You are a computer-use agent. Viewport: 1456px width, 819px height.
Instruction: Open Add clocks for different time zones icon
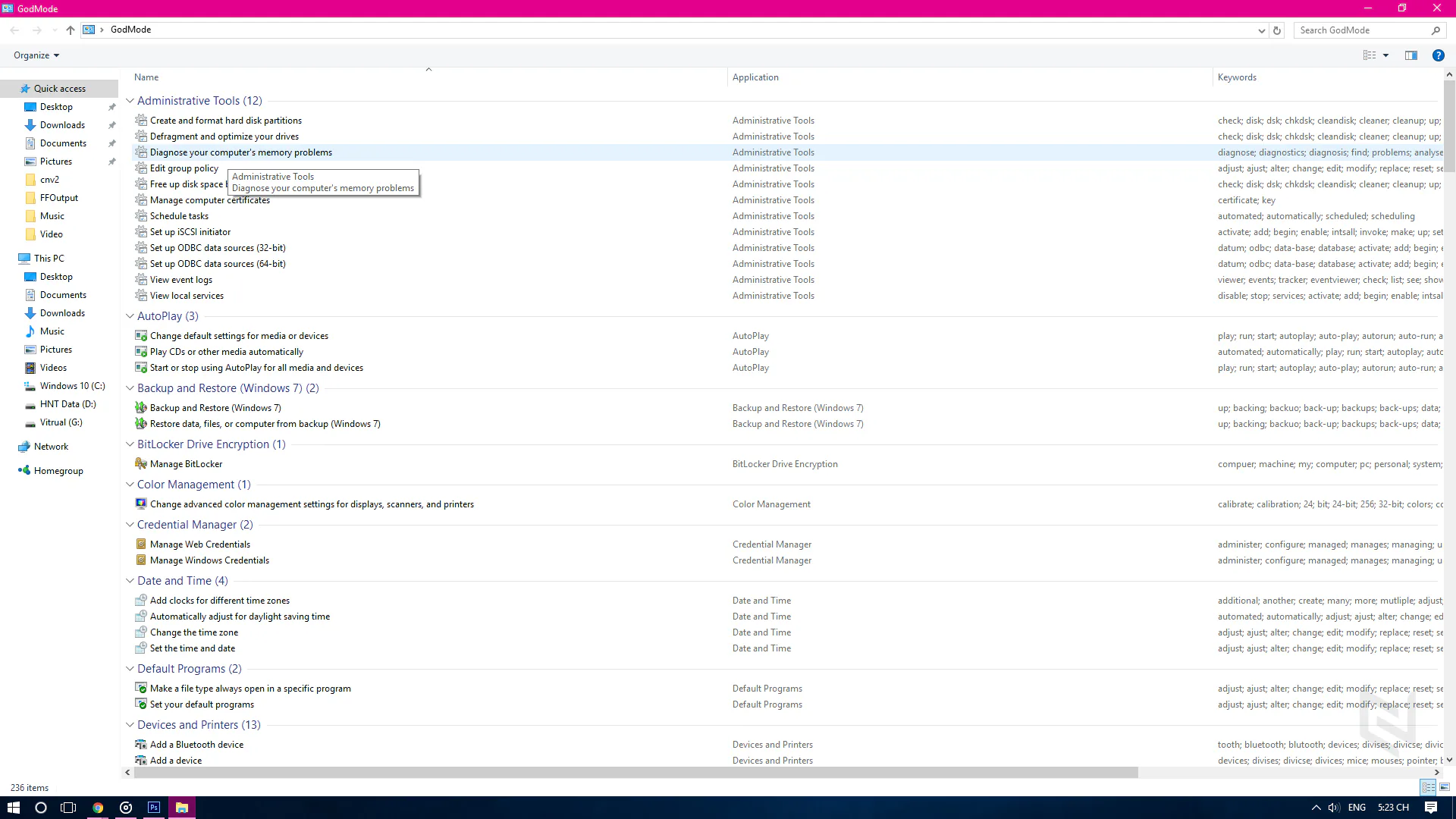tap(141, 601)
